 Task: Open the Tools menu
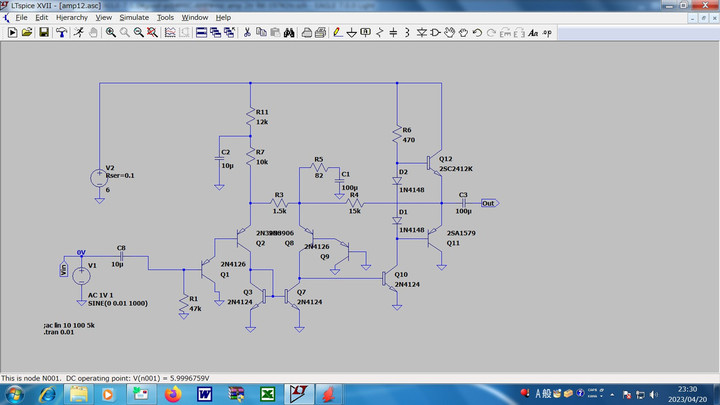[165, 17]
